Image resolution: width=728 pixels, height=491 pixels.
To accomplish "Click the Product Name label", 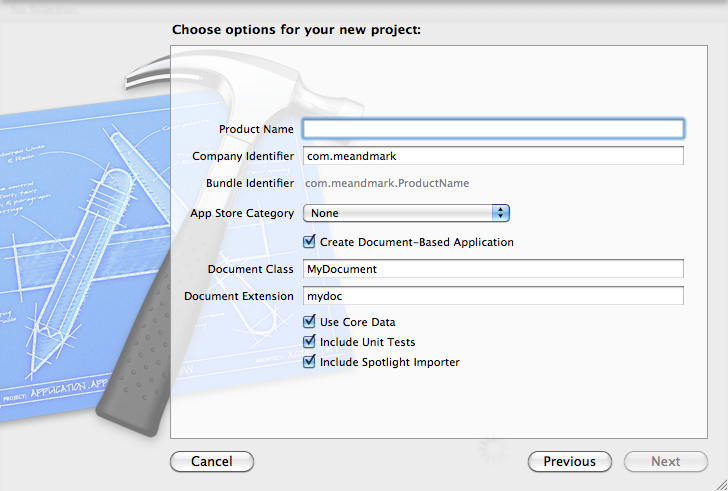I will (x=256, y=129).
